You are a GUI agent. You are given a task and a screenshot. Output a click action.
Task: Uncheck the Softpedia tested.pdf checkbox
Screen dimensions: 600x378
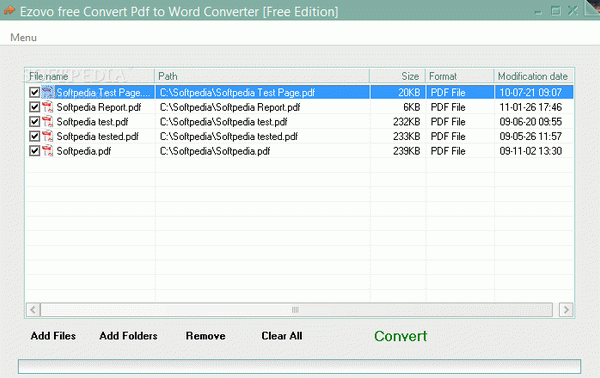coord(34,136)
